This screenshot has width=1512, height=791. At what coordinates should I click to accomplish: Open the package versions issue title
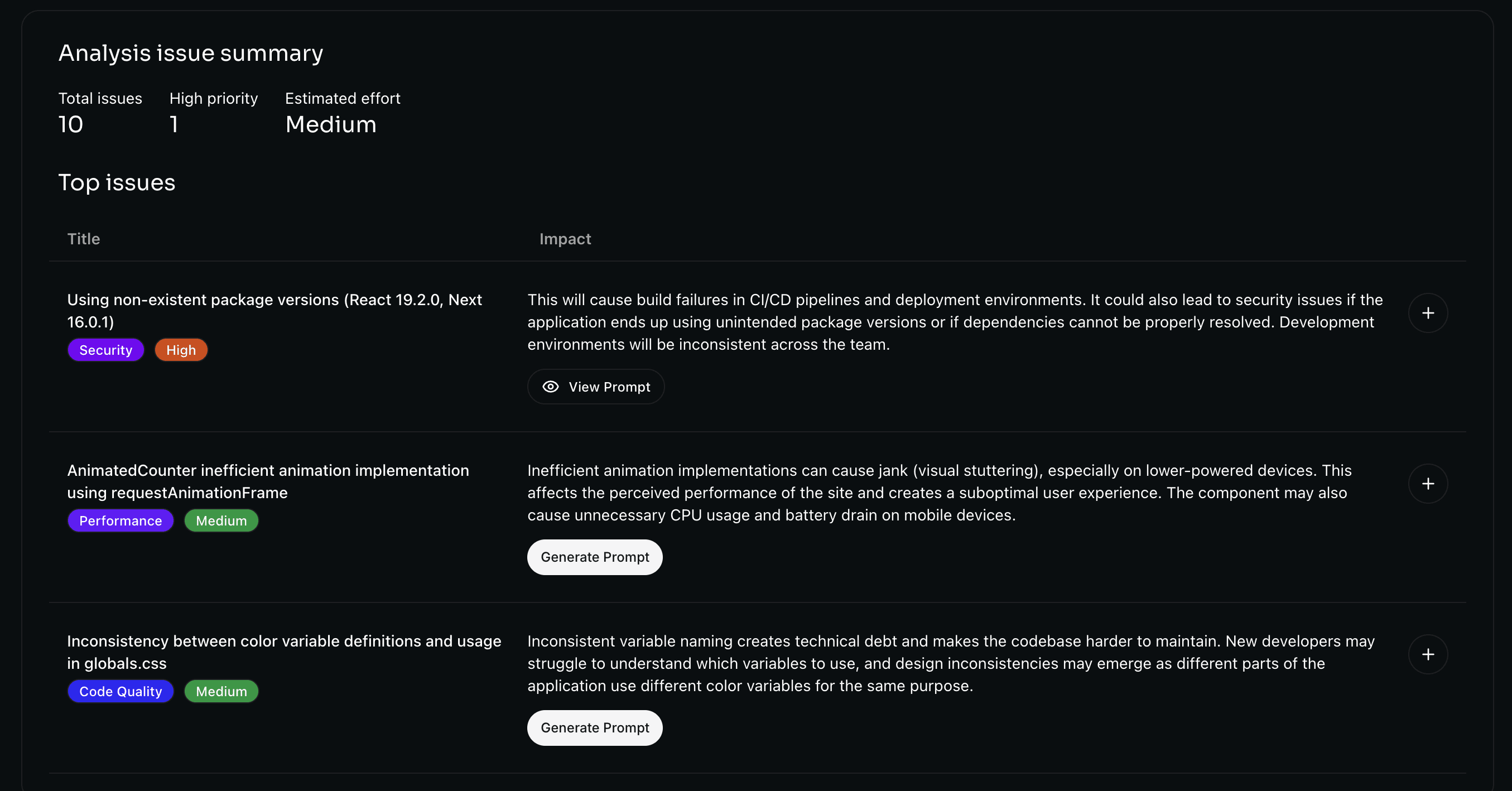(x=273, y=310)
